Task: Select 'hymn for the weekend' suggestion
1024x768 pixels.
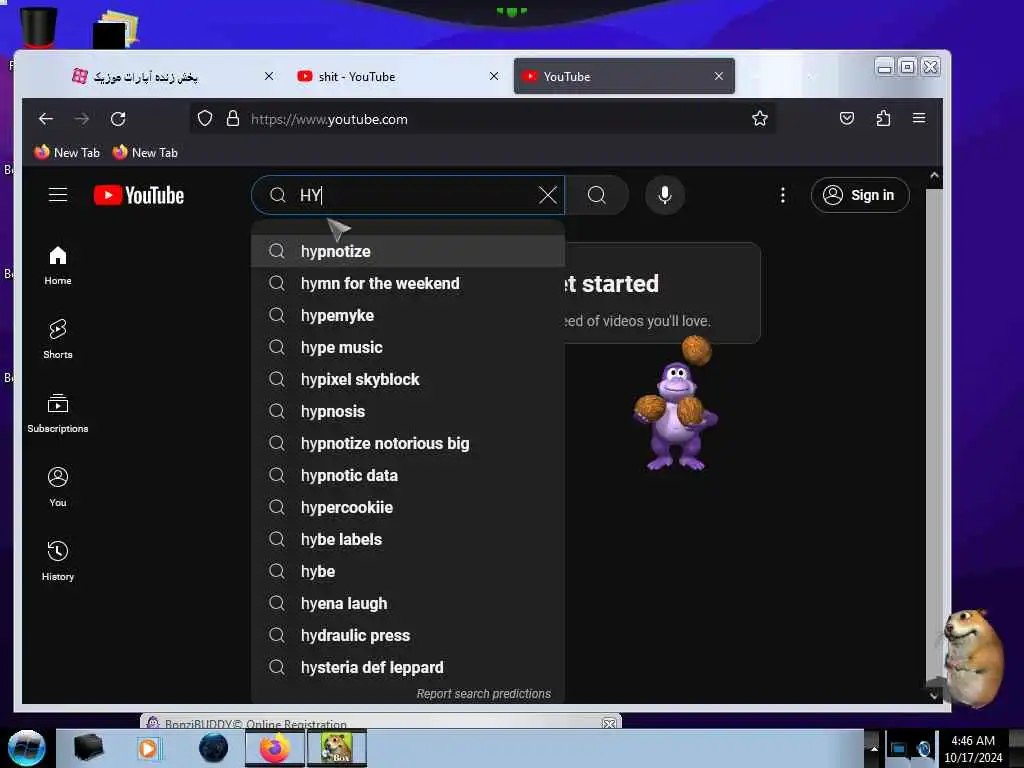Action: click(x=408, y=283)
